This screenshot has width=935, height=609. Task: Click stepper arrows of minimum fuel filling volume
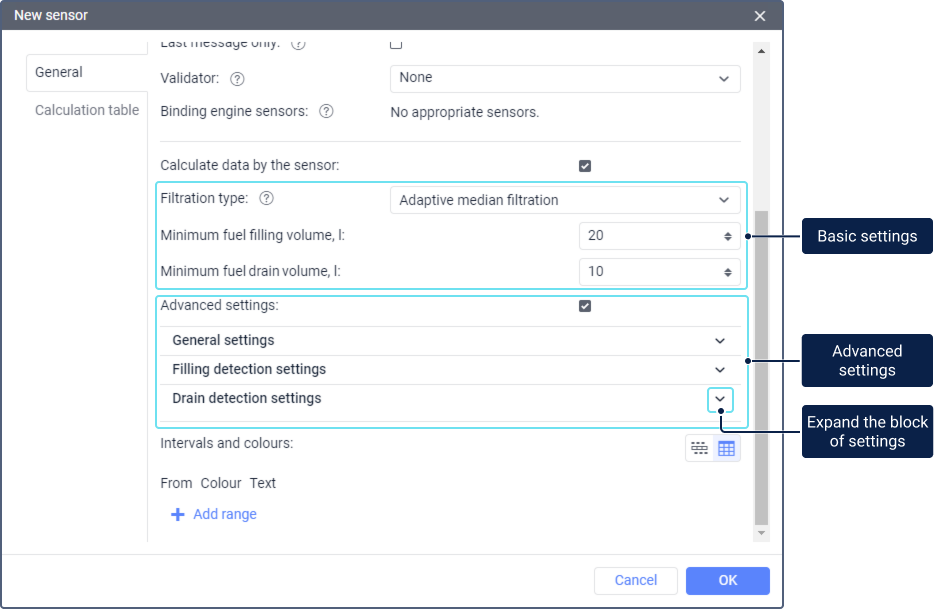[728, 236]
